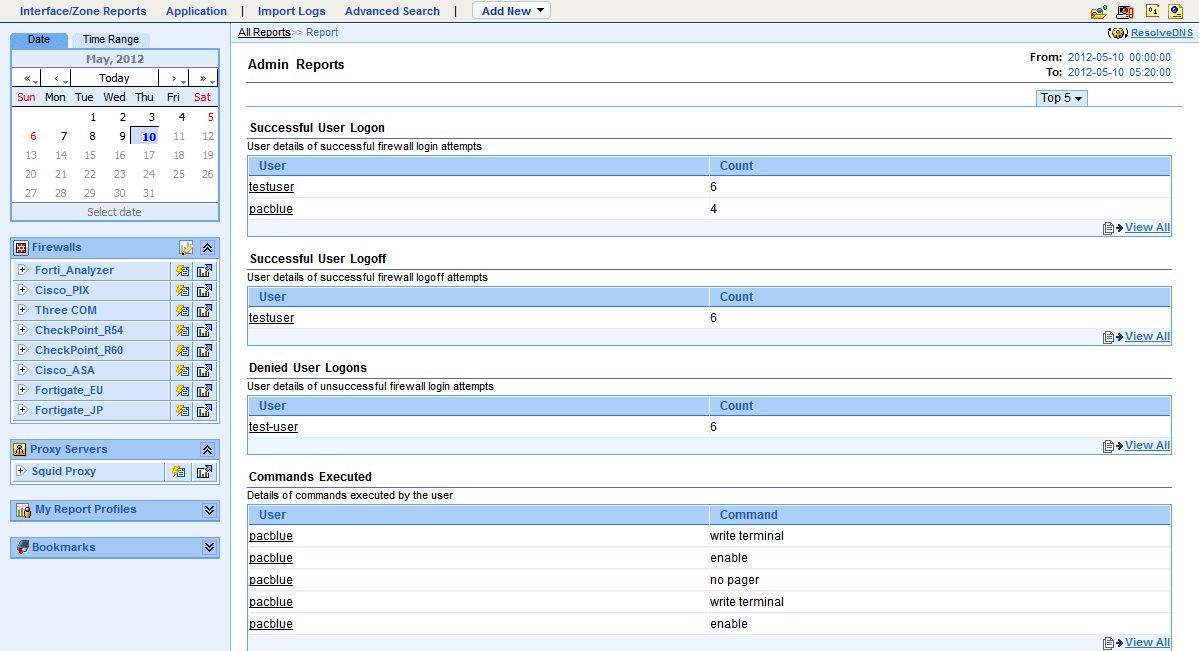Collapse the Firewalls panel

(207, 247)
